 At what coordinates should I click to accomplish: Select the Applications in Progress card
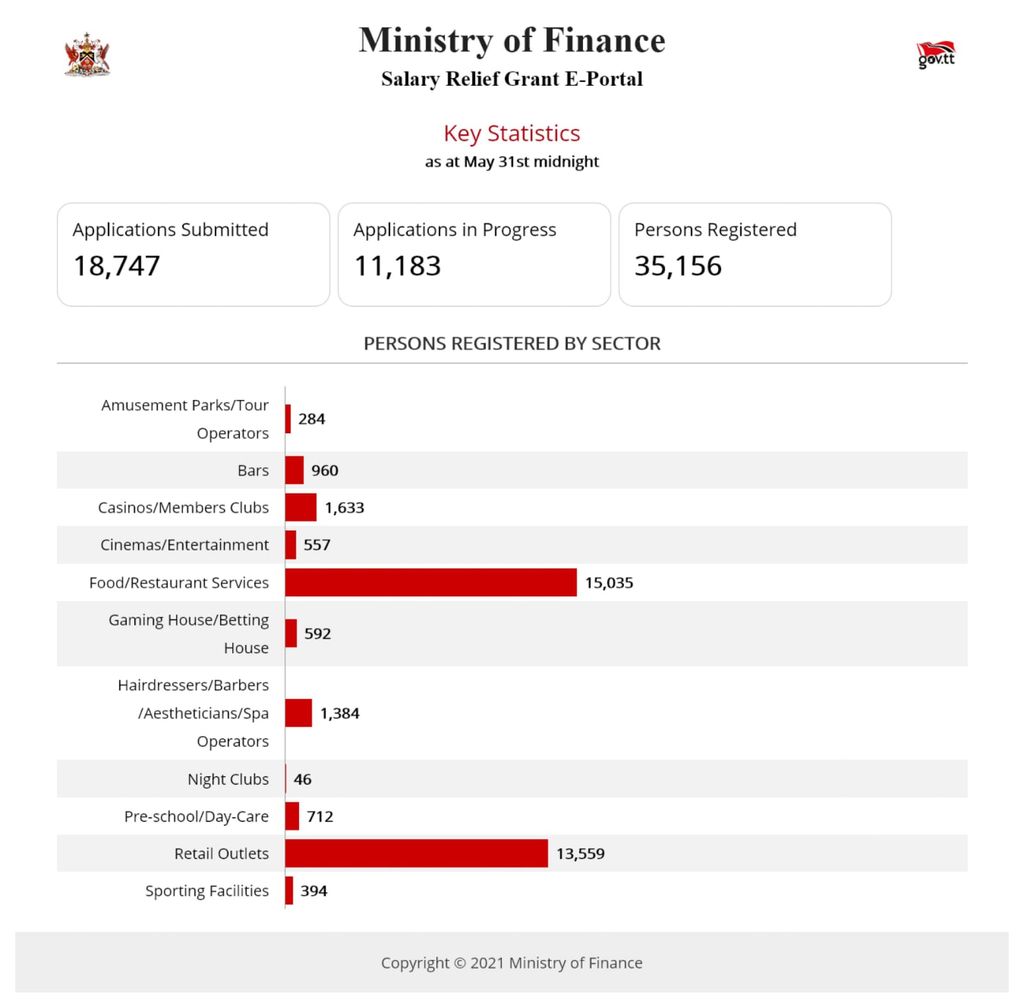474,254
